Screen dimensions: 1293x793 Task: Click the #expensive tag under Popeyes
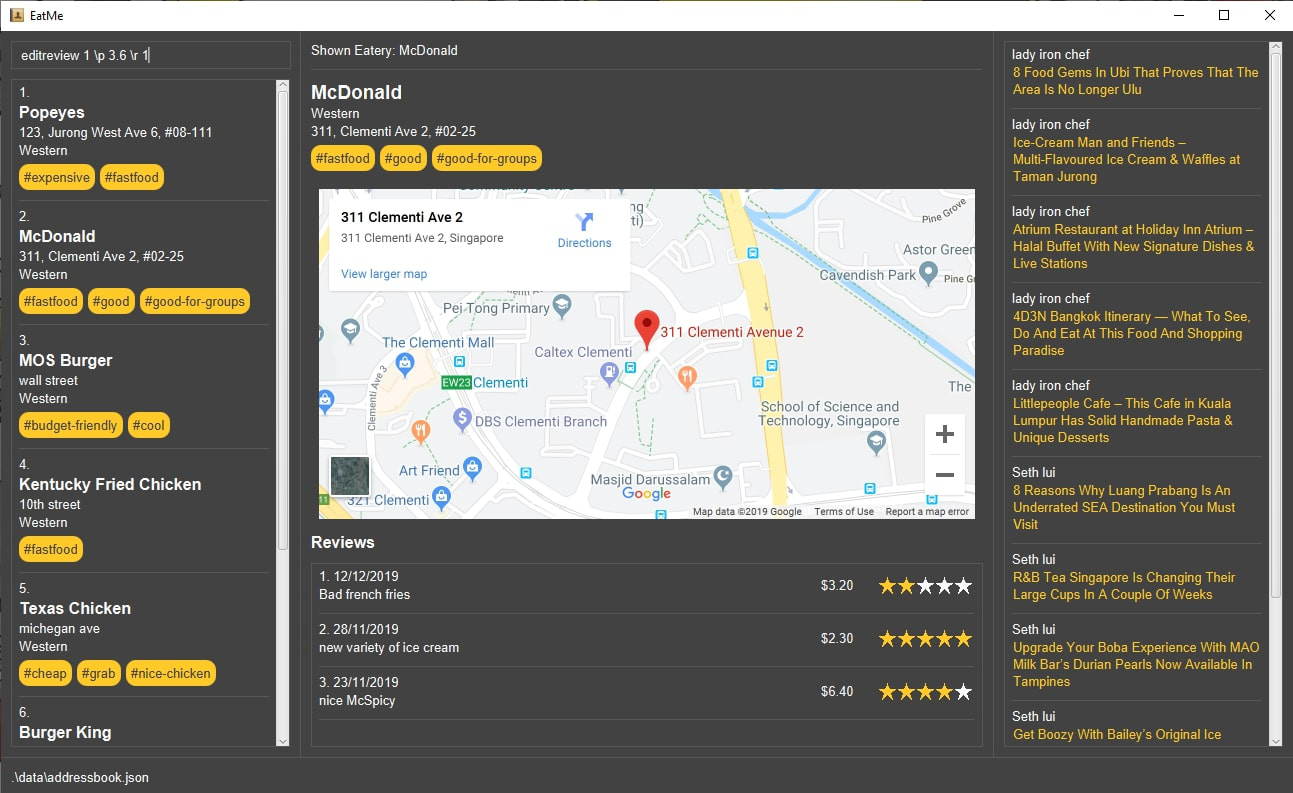click(57, 178)
